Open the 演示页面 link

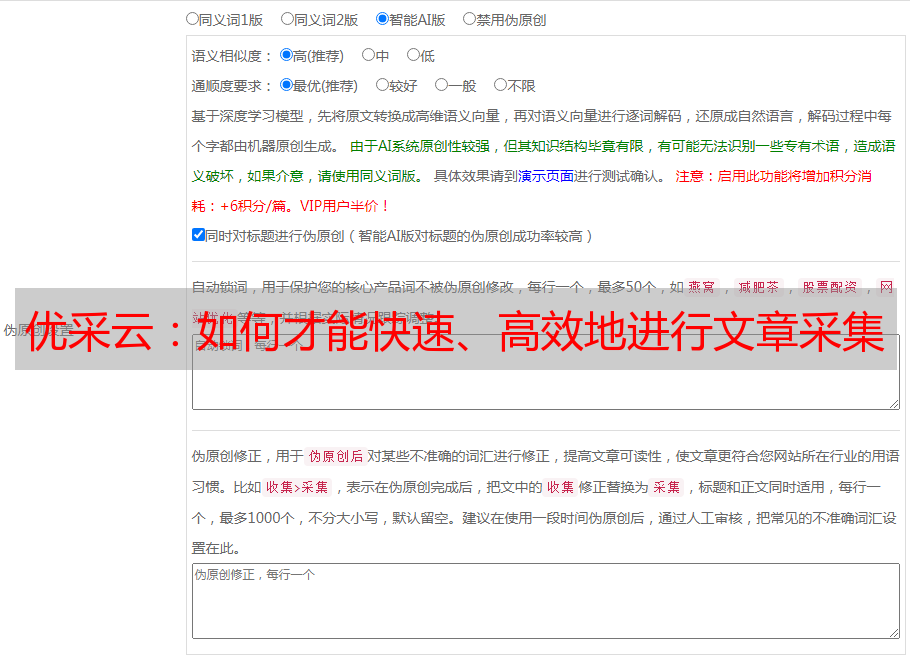point(546,177)
